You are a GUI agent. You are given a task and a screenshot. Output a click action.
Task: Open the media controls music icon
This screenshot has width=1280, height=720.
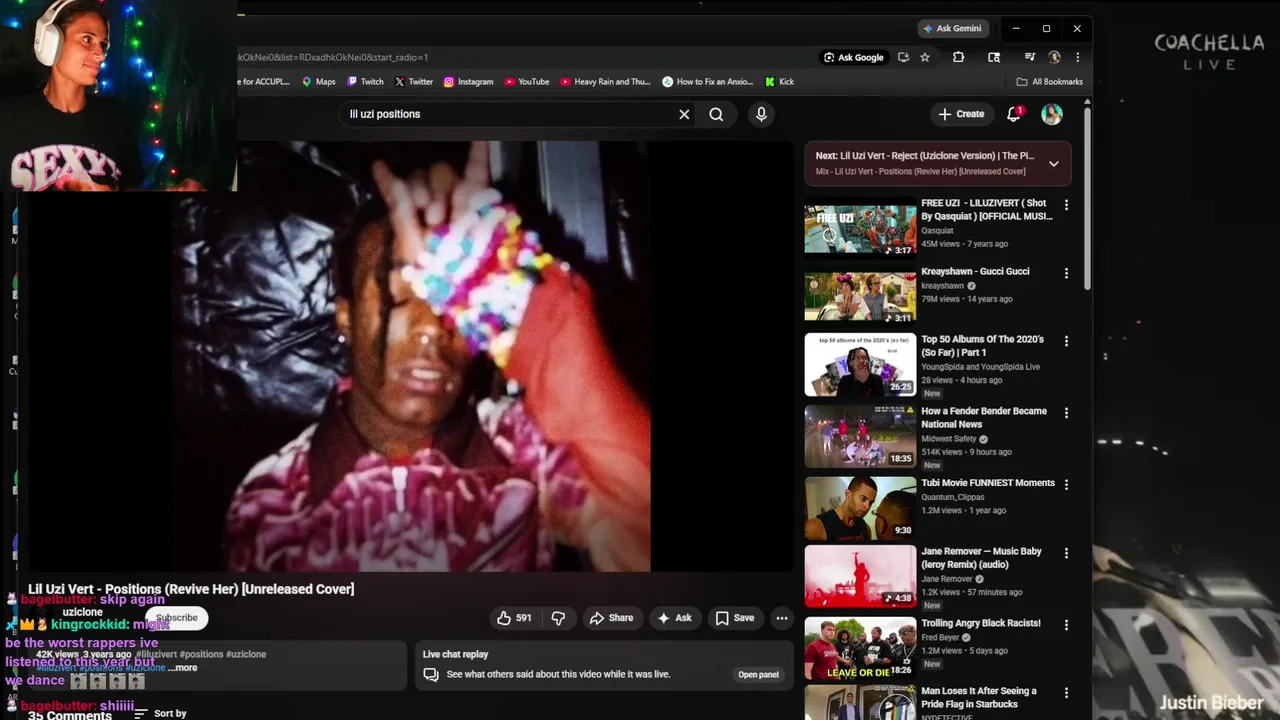tap(1029, 57)
